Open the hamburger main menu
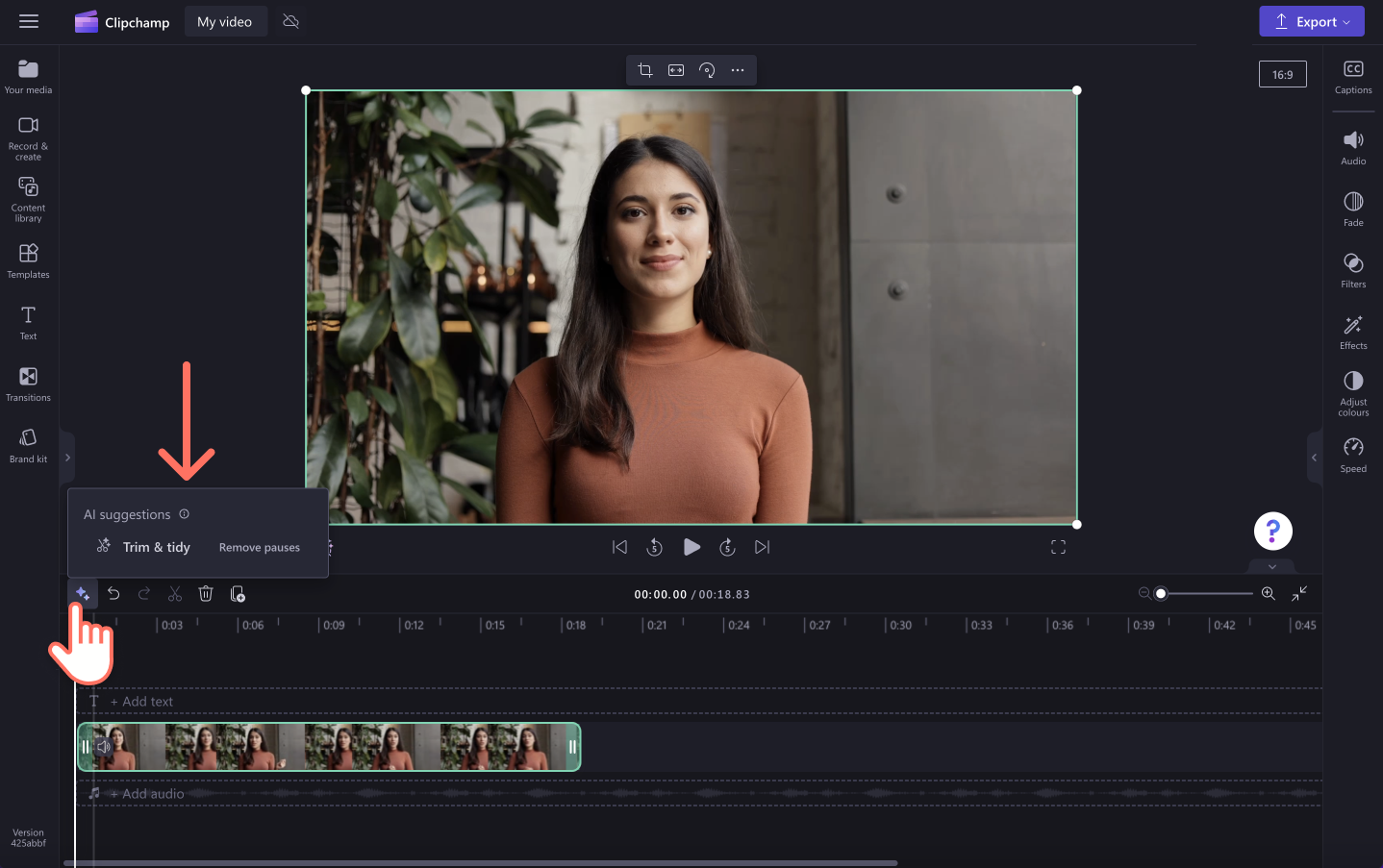This screenshot has width=1383, height=868. (x=29, y=21)
